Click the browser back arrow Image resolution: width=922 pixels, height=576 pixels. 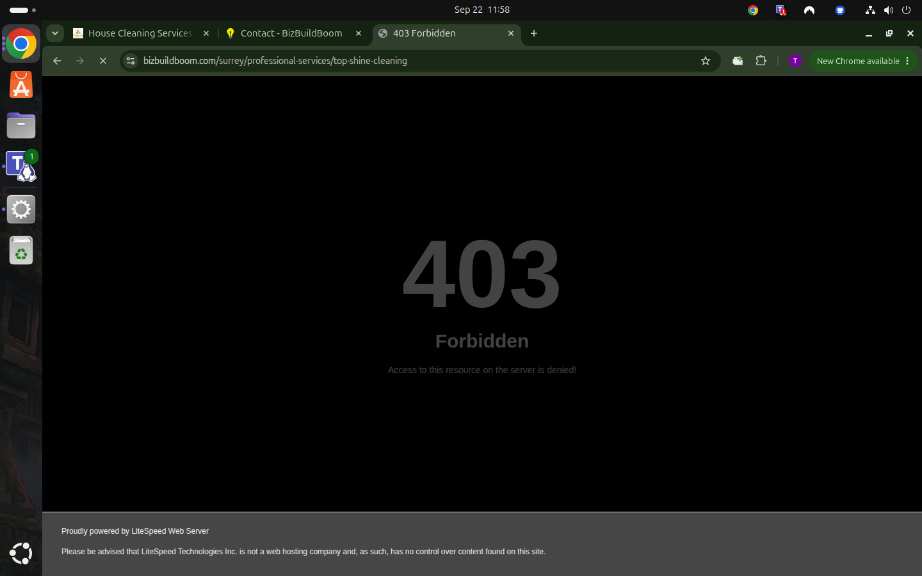(x=57, y=61)
